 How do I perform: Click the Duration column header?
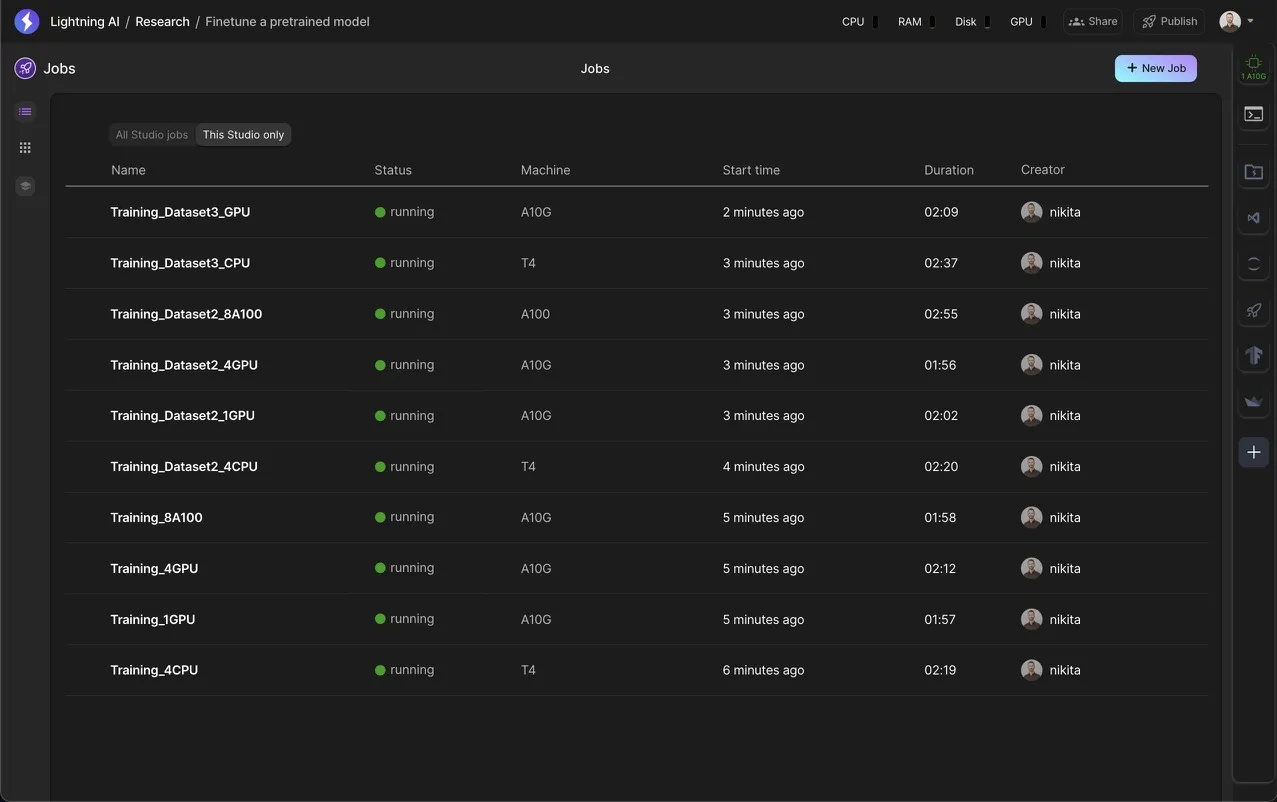pyautogui.click(x=949, y=170)
